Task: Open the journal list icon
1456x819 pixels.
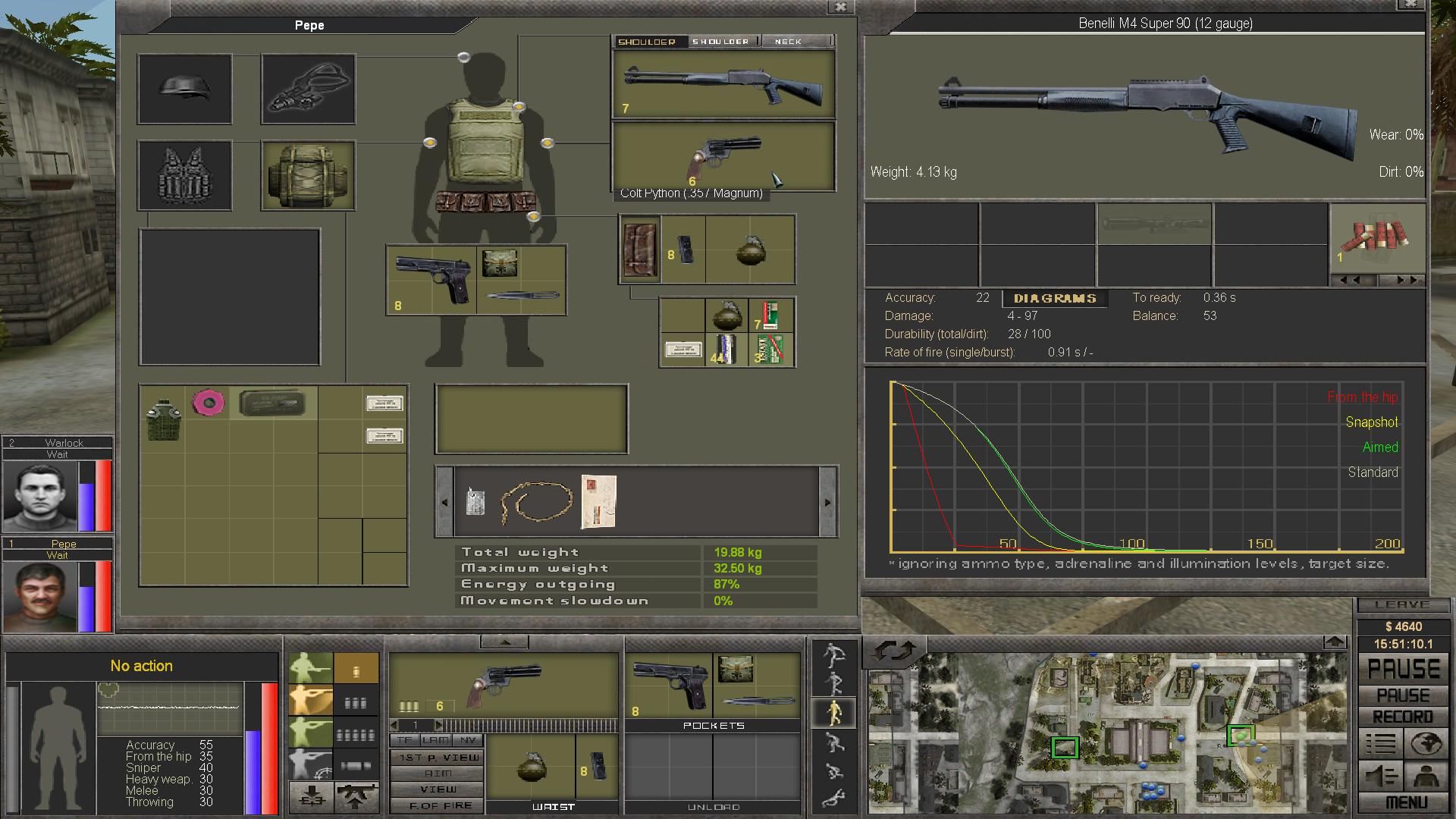Action: point(1380,743)
